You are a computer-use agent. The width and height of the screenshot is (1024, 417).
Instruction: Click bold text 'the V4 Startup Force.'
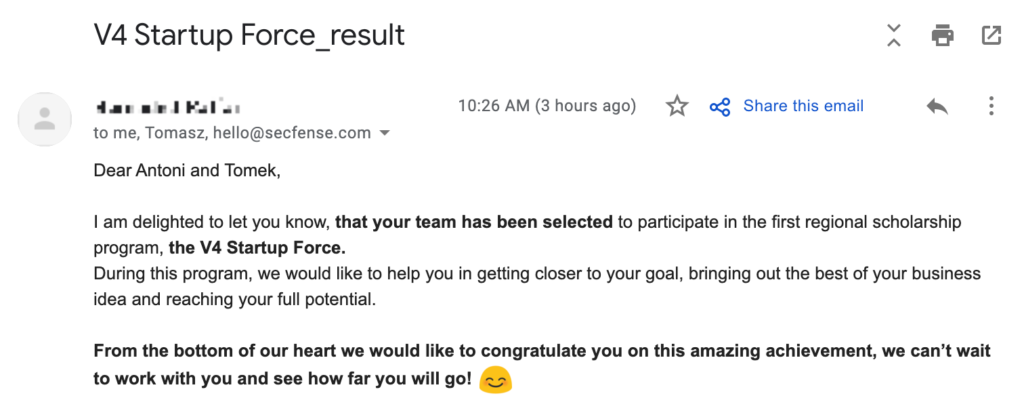(257, 248)
